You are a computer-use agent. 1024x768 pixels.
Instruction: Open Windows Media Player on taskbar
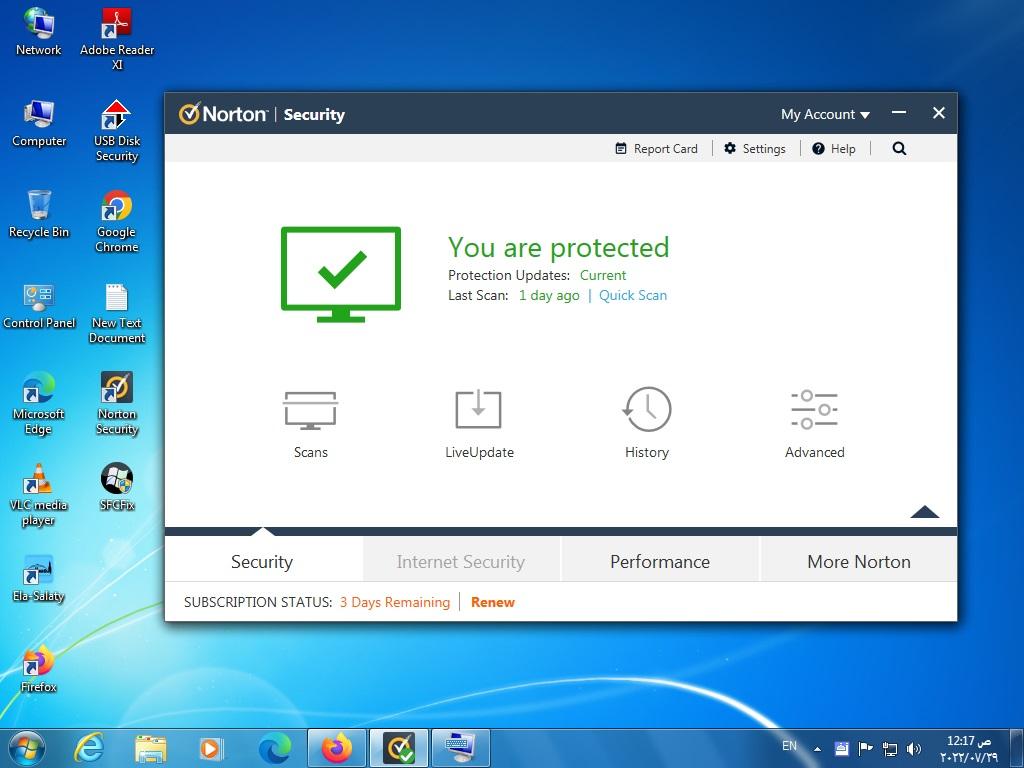(x=211, y=748)
